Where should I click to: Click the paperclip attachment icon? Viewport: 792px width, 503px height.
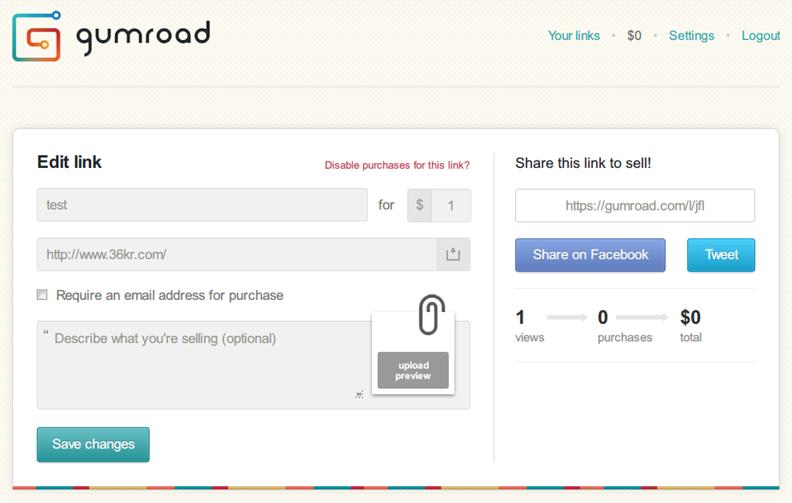(x=431, y=314)
